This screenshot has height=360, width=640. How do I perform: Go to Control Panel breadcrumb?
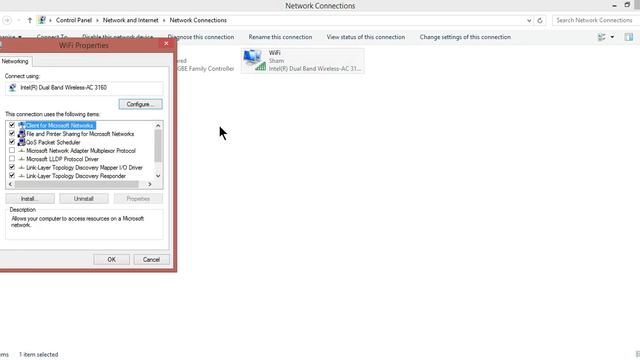pyautogui.click(x=74, y=20)
